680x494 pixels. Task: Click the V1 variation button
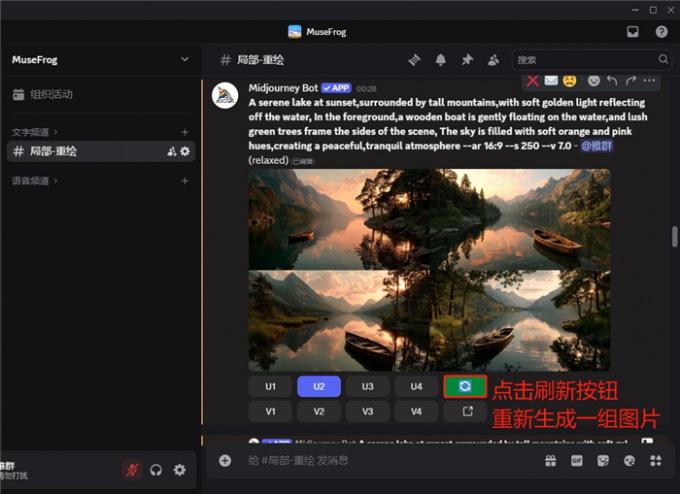[270, 411]
